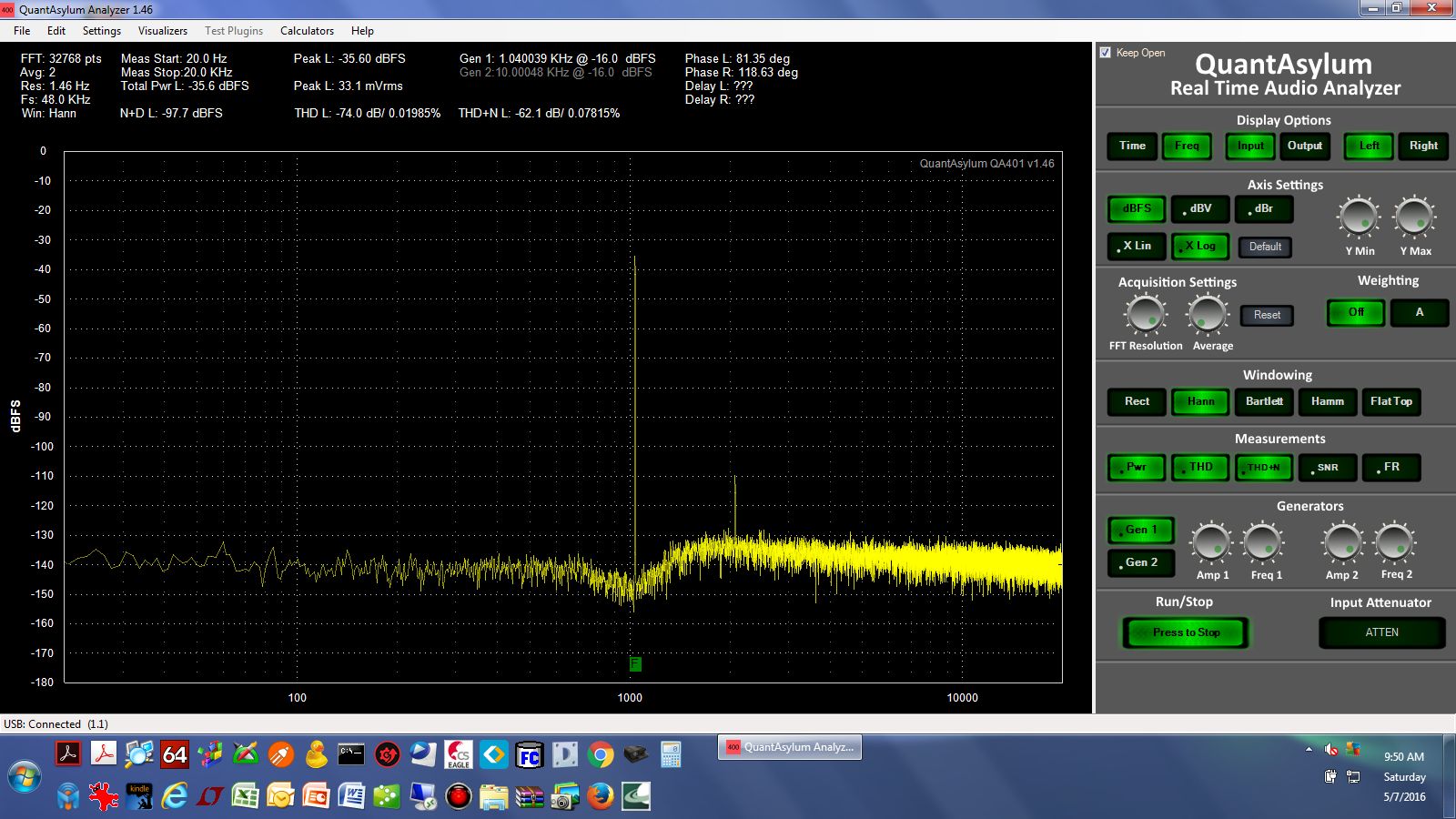
Task: Click the Reset acquisition button
Action: click(x=1267, y=315)
